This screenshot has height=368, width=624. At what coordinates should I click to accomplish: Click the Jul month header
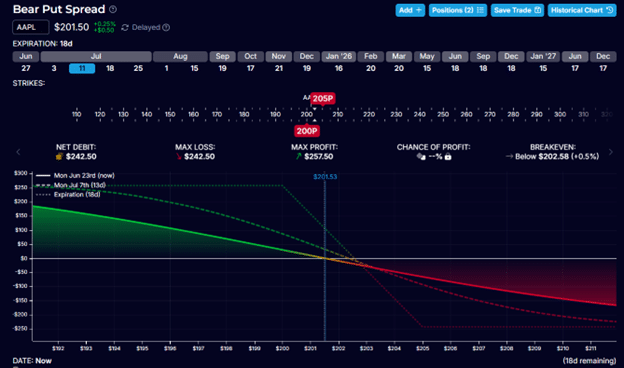(96, 56)
